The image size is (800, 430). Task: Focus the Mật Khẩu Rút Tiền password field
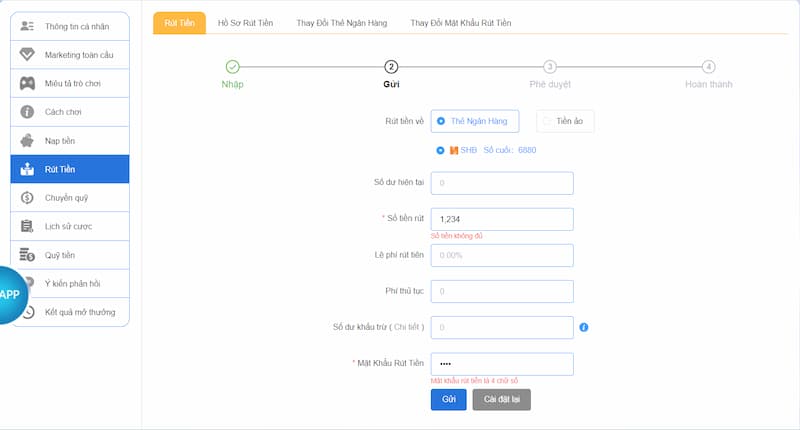502,364
